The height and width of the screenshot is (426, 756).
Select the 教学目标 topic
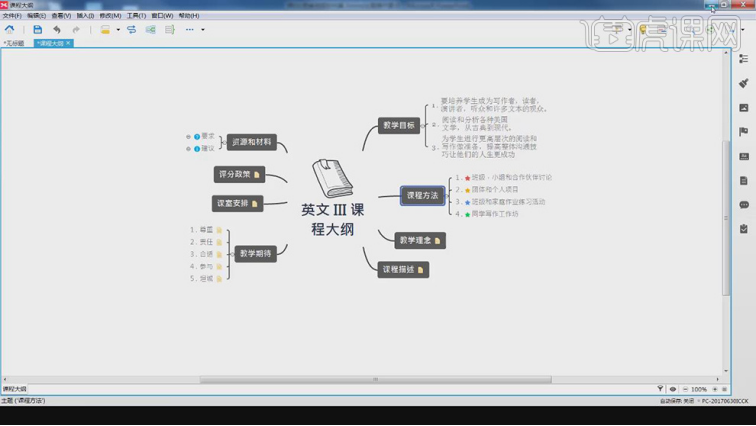coord(399,126)
